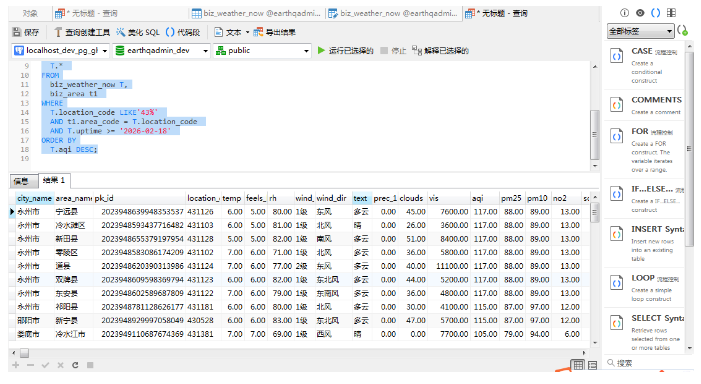The height and width of the screenshot is (384, 701).
Task: Switch to the 对象 tab
Action: tap(30, 13)
